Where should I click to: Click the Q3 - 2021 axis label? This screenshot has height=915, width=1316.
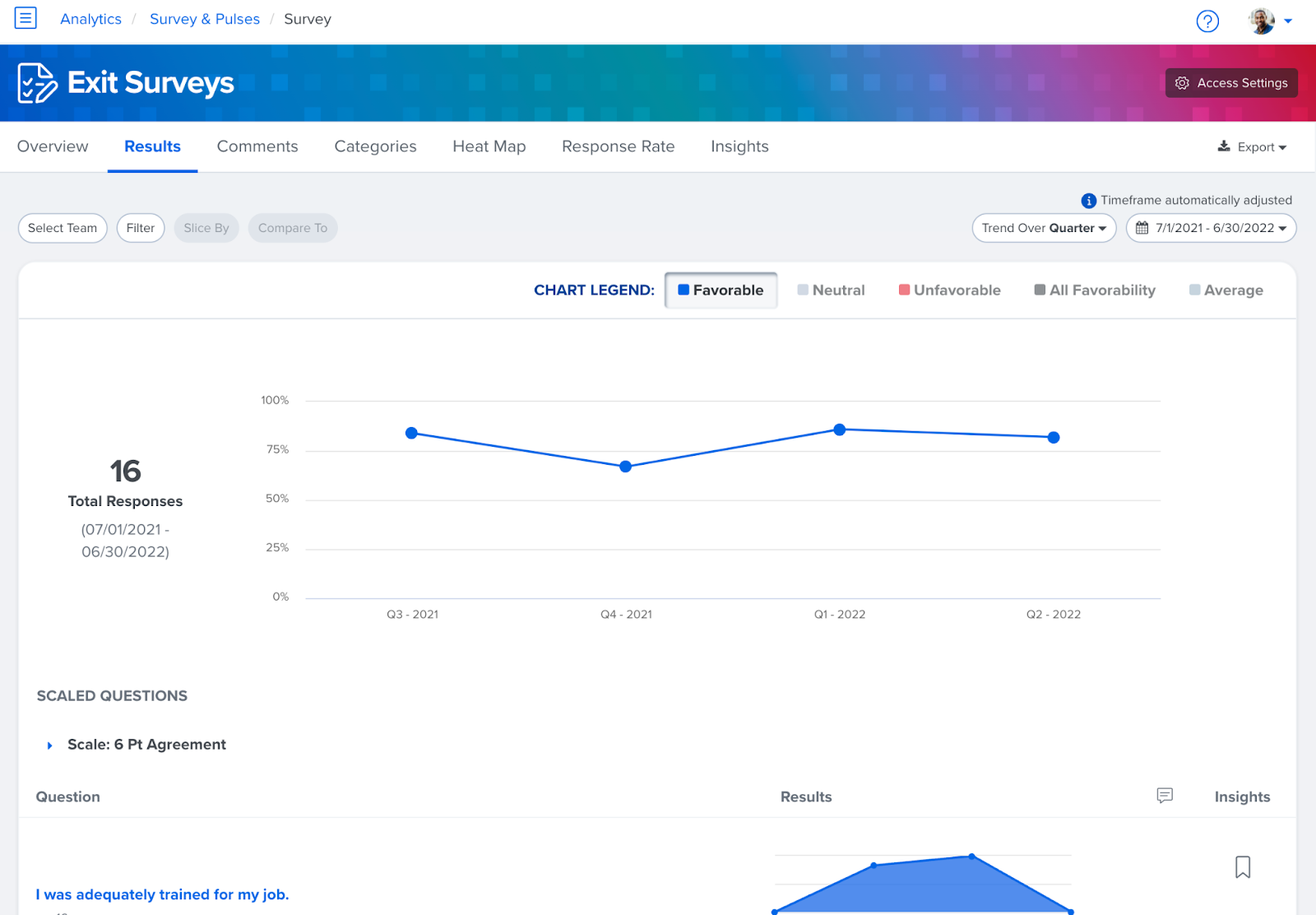coord(412,615)
